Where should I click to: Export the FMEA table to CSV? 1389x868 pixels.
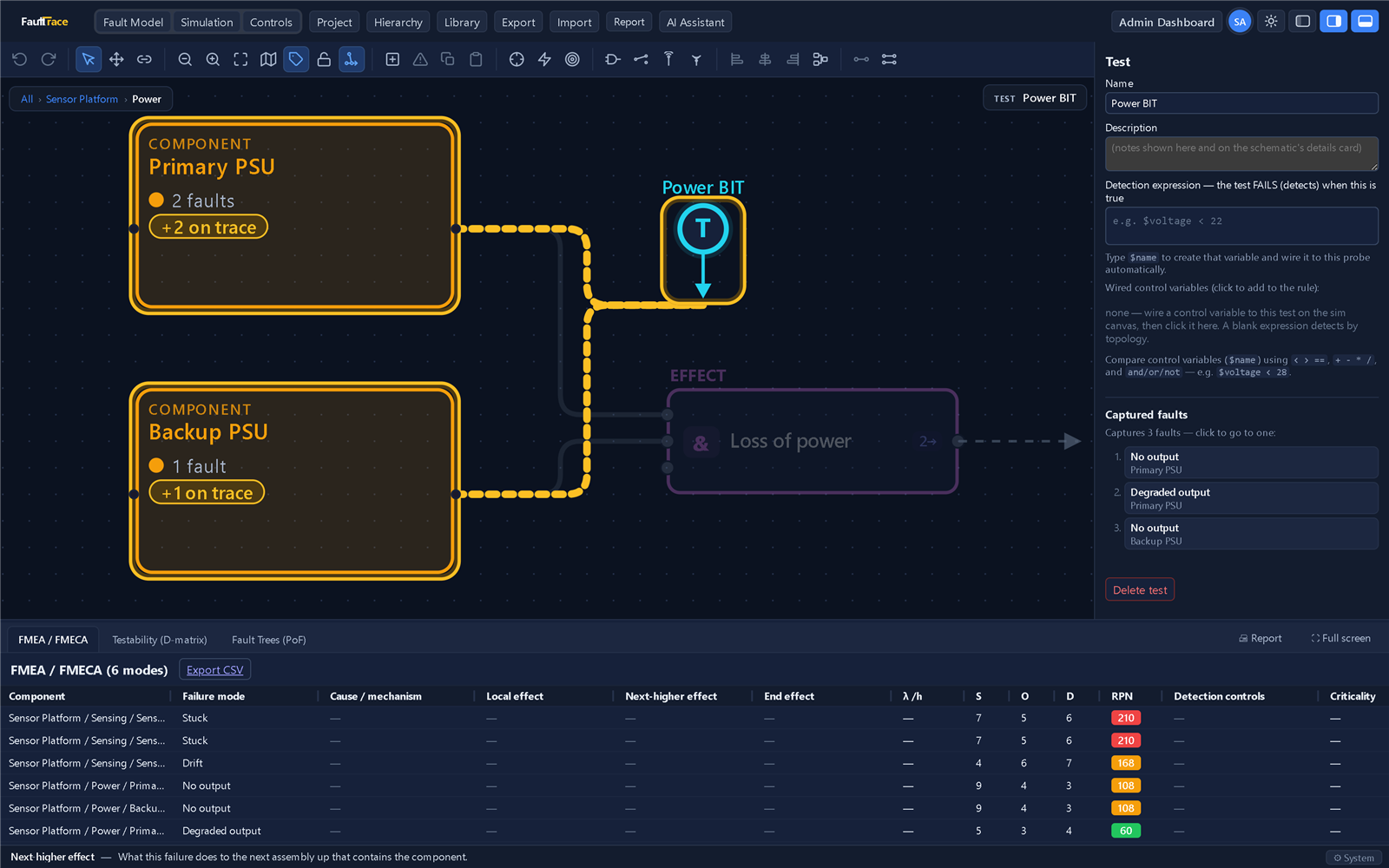click(214, 669)
